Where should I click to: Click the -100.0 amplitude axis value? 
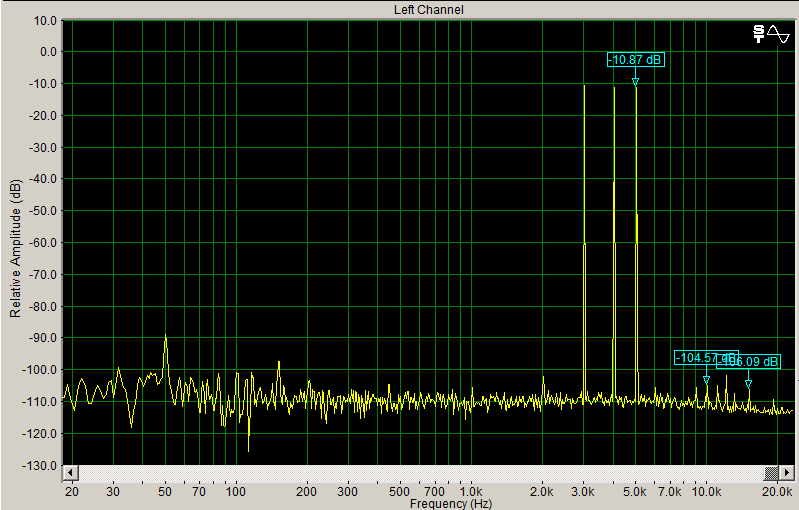(x=39, y=370)
